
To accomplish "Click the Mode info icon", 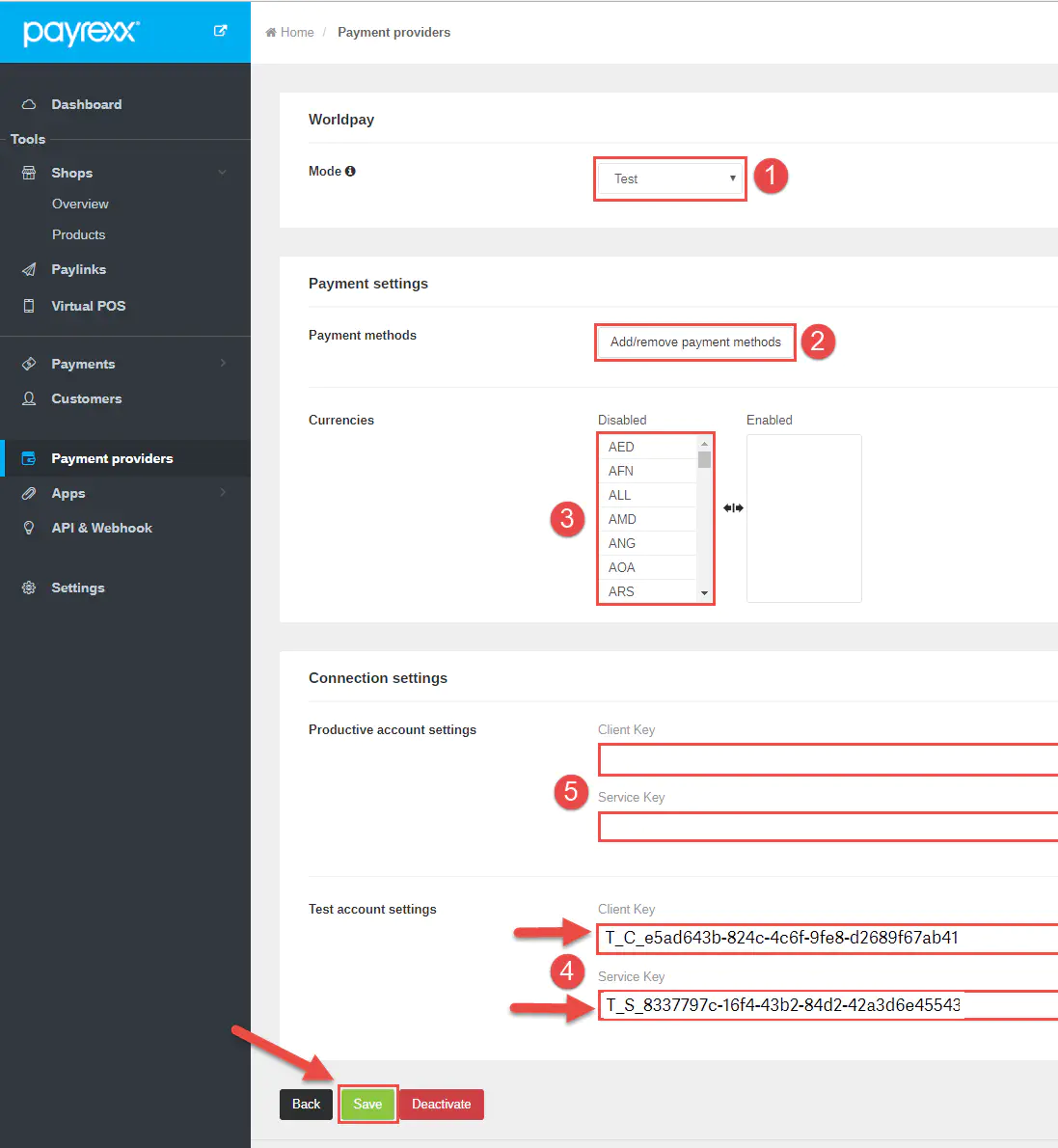I will click(350, 171).
